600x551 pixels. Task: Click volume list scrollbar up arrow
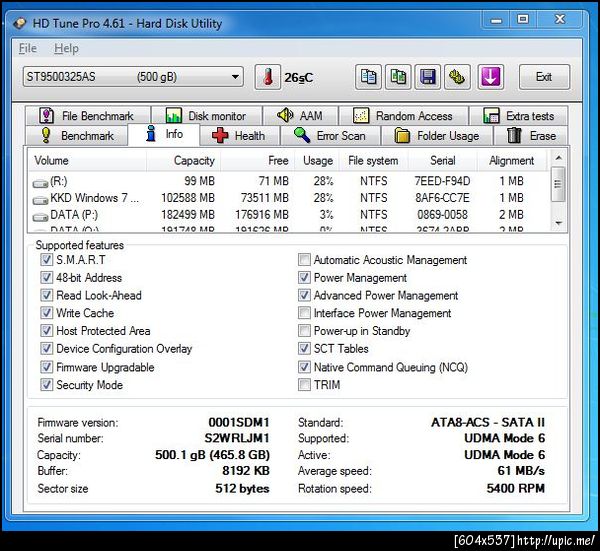[x=558, y=158]
